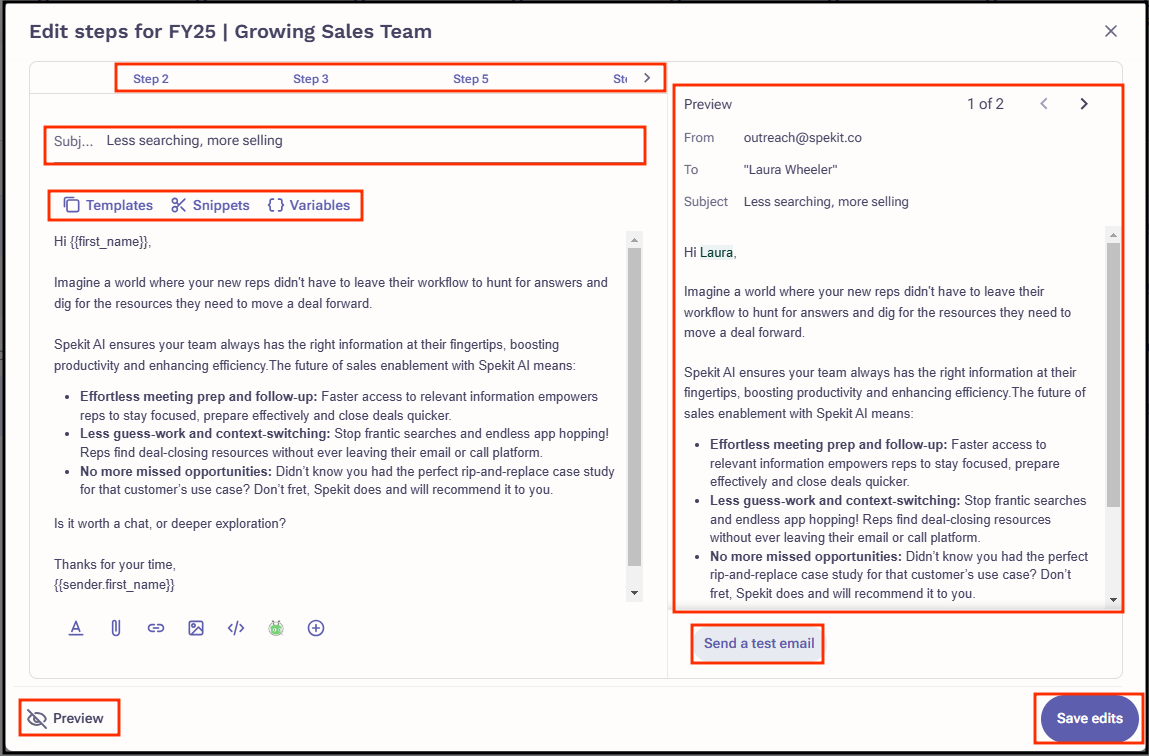Click highlighted name Laura in preview
This screenshot has width=1149, height=756.
tap(716, 253)
